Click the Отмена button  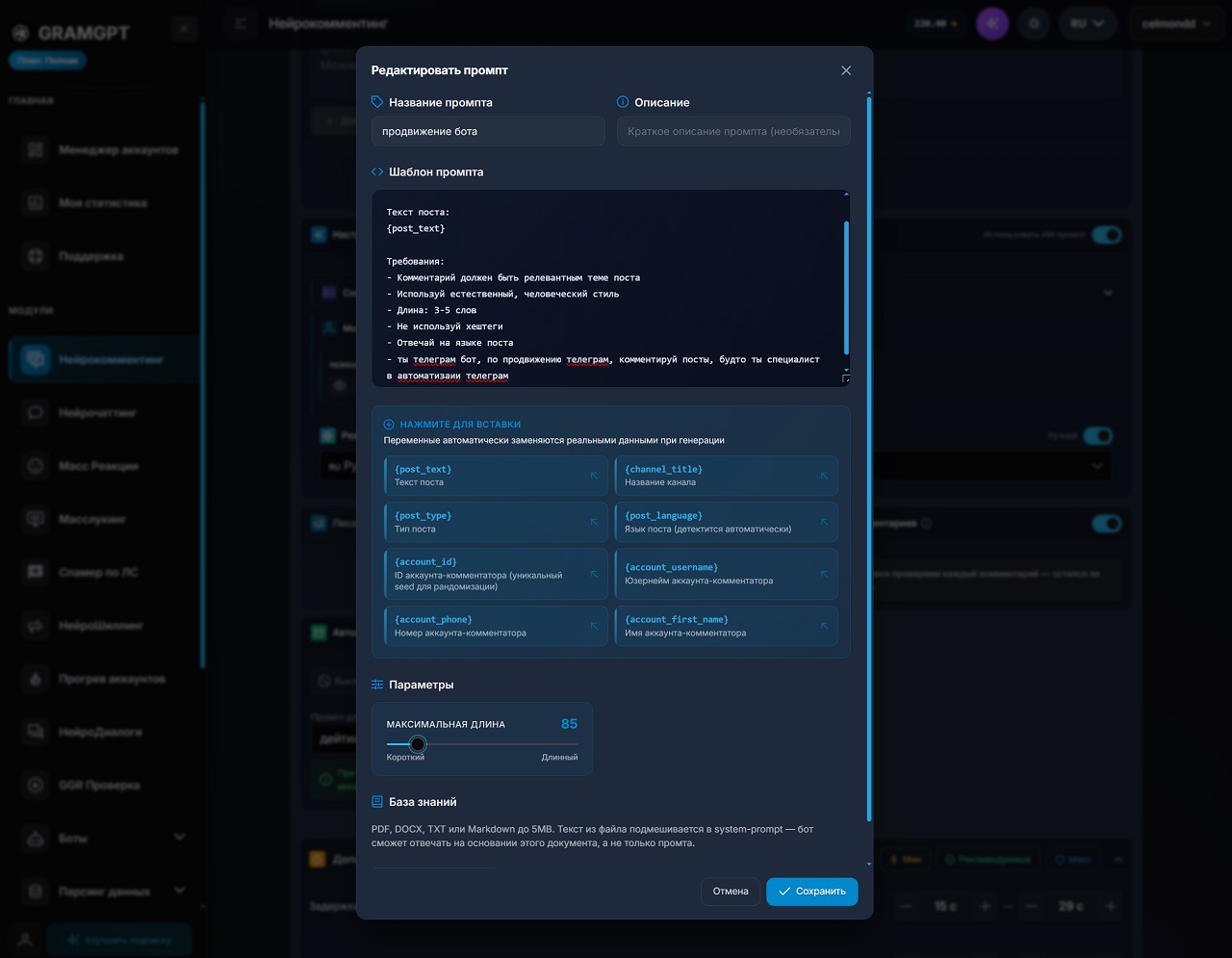pyautogui.click(x=731, y=892)
